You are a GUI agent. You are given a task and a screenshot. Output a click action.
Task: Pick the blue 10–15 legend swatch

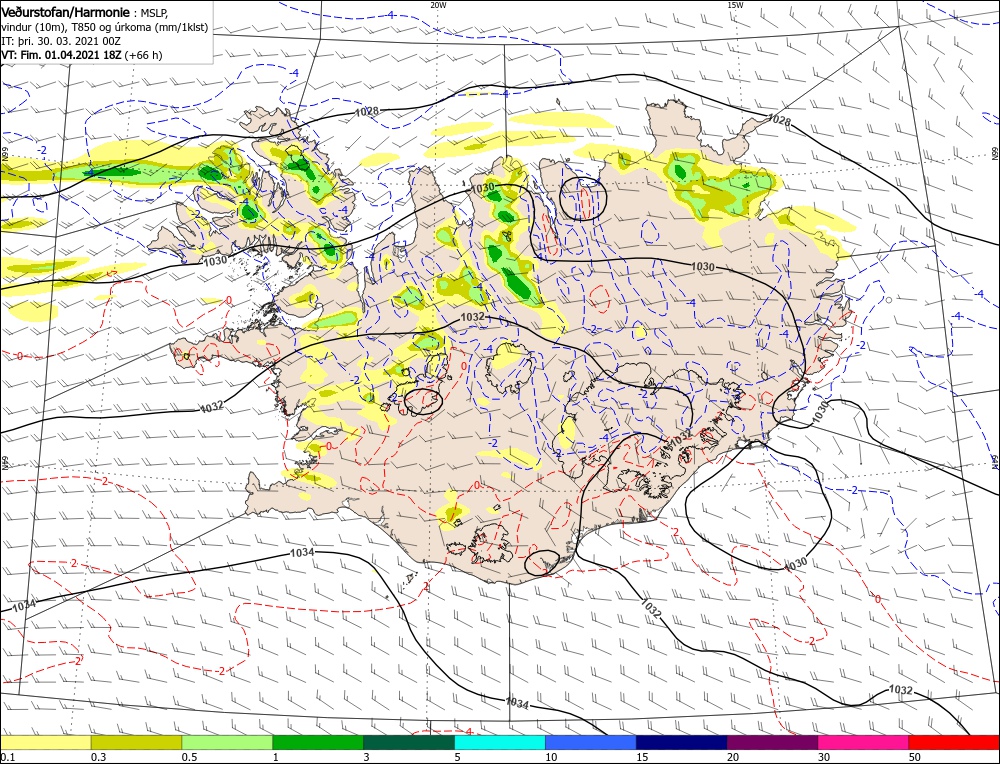click(x=591, y=742)
